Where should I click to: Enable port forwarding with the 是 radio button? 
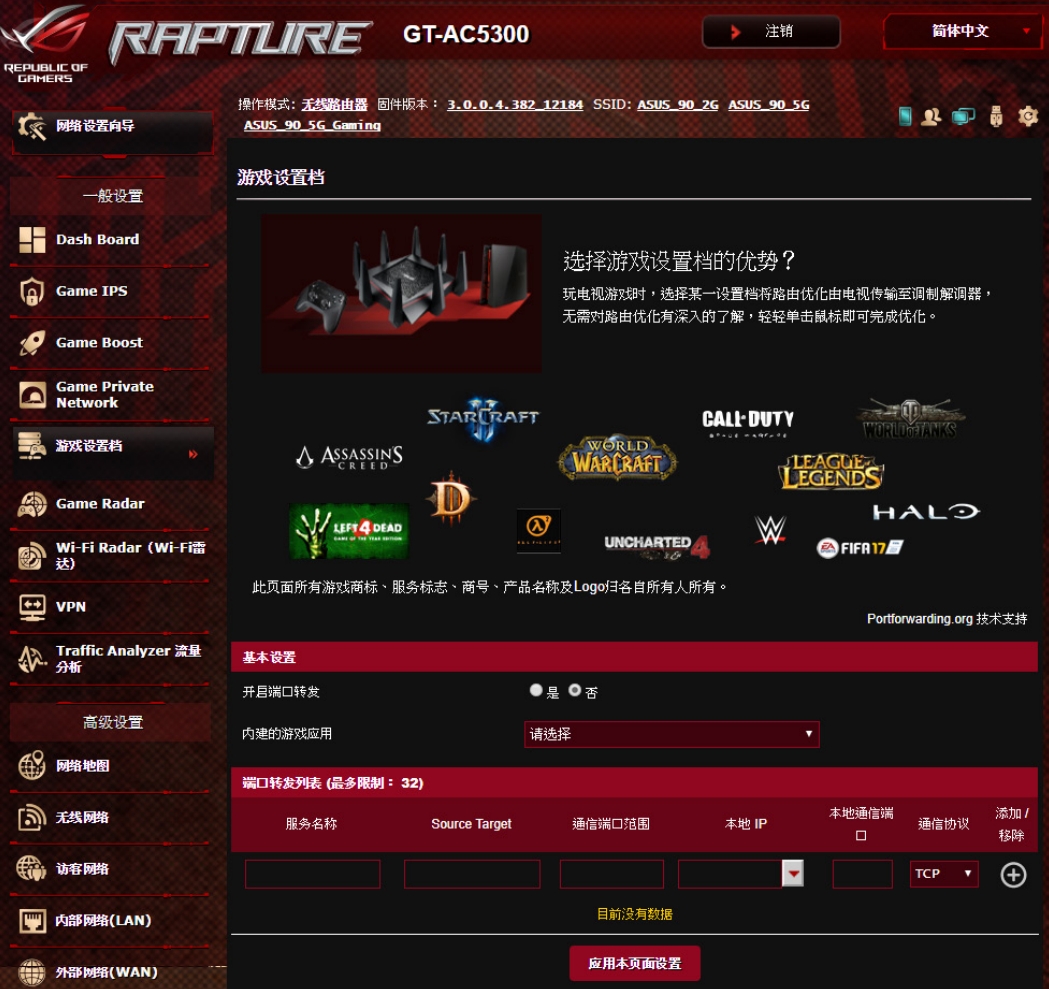tap(537, 691)
